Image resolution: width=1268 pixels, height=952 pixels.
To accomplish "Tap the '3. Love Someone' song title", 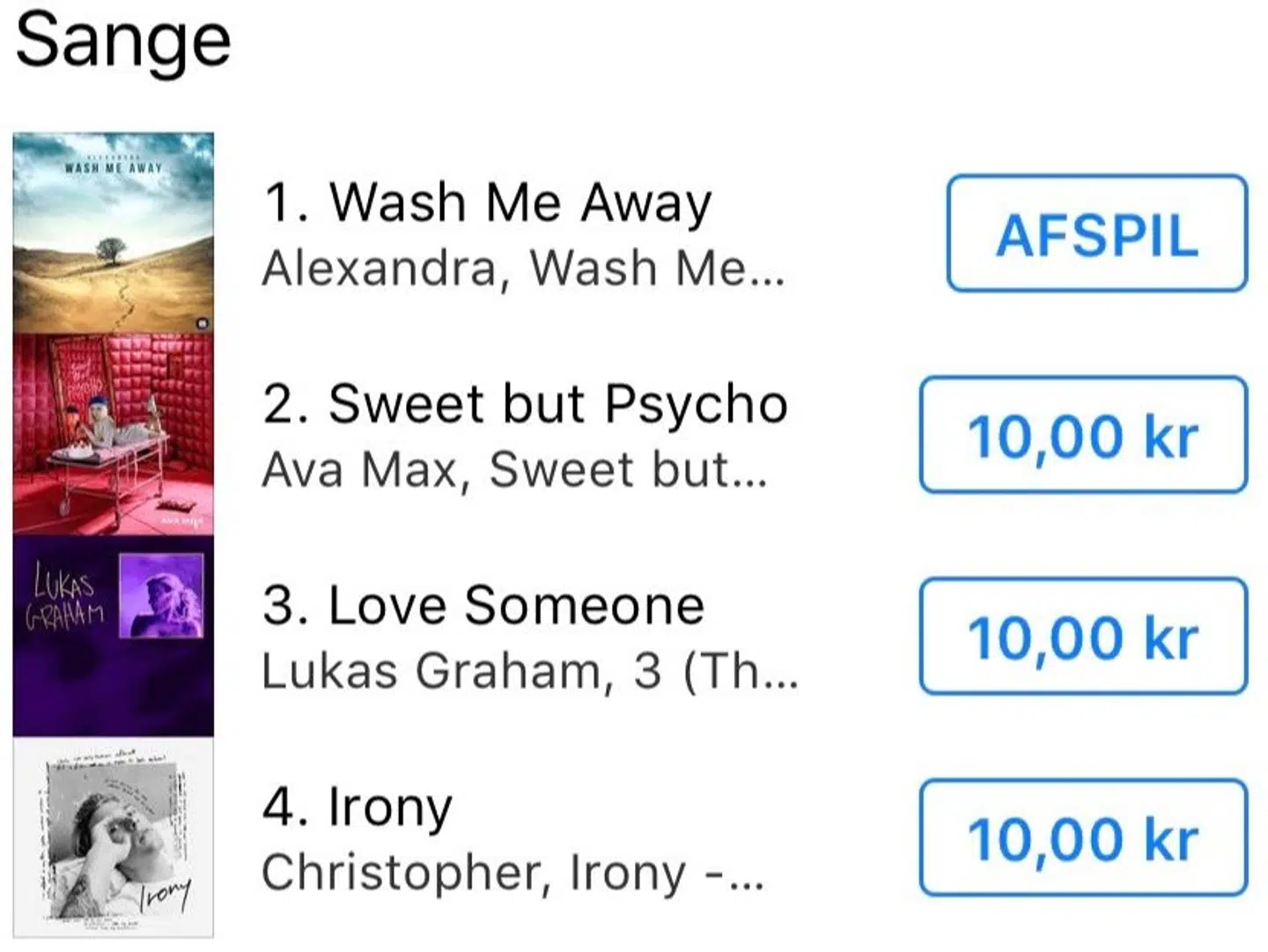I will (x=483, y=606).
